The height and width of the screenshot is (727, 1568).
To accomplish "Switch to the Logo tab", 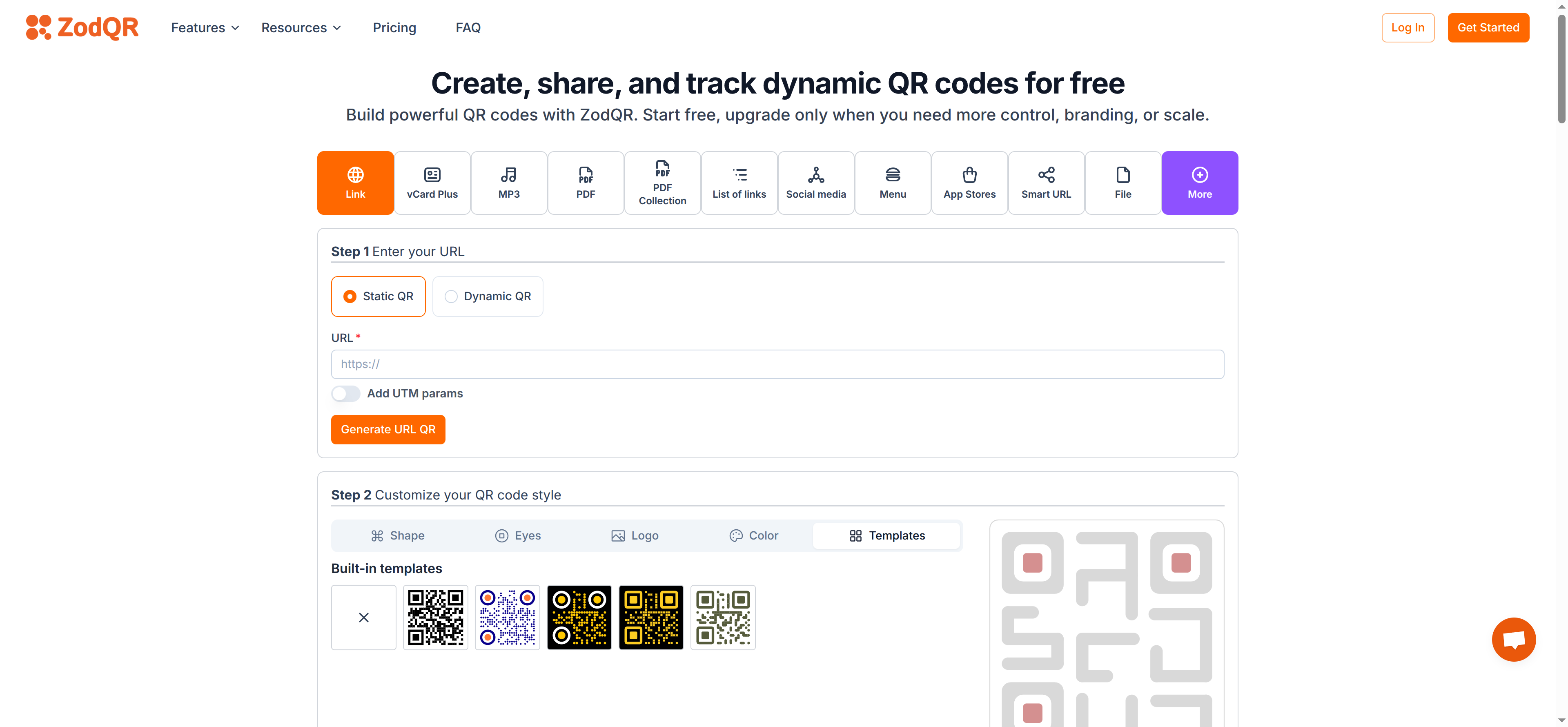I will click(635, 536).
